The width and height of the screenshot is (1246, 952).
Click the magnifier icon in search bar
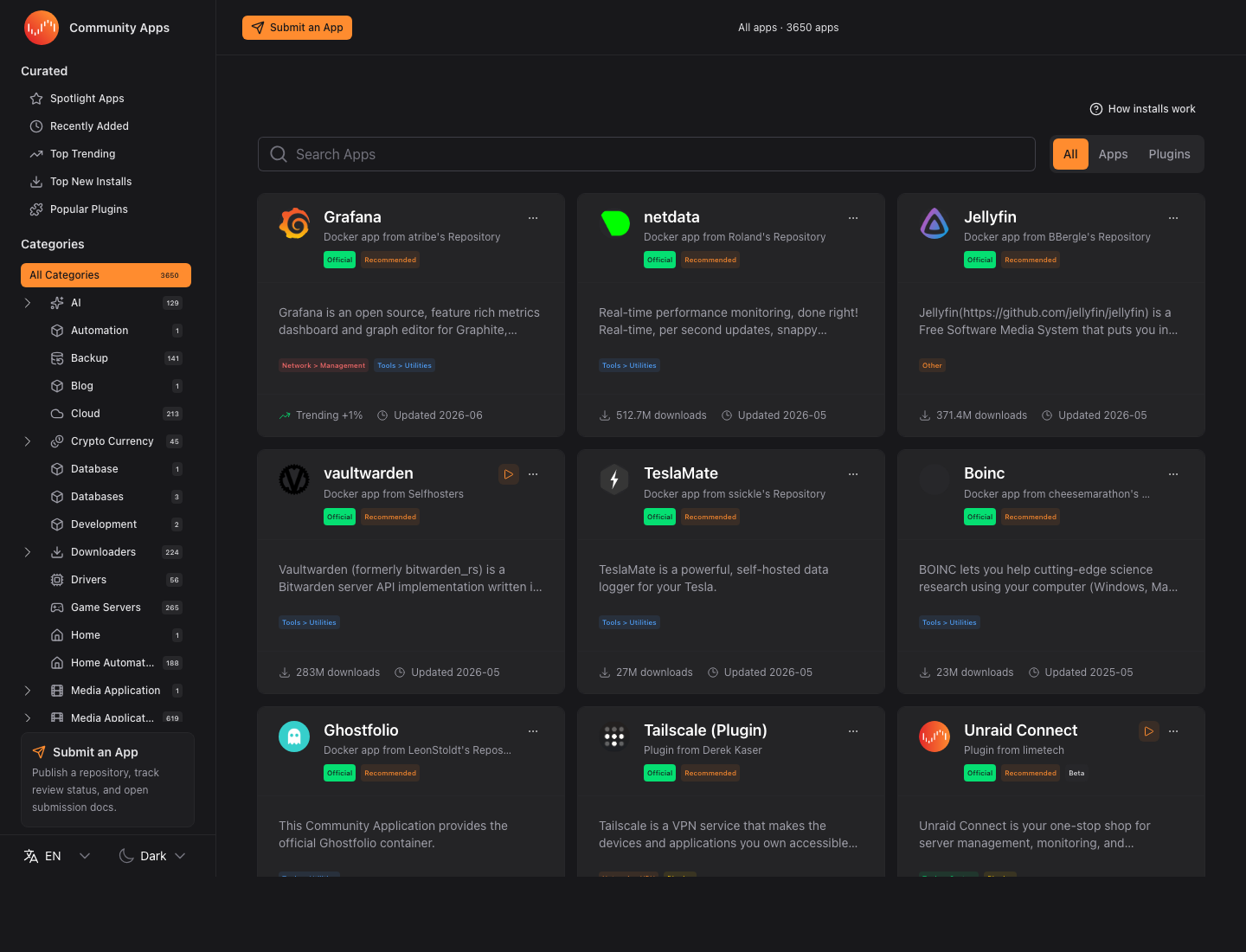point(279,154)
